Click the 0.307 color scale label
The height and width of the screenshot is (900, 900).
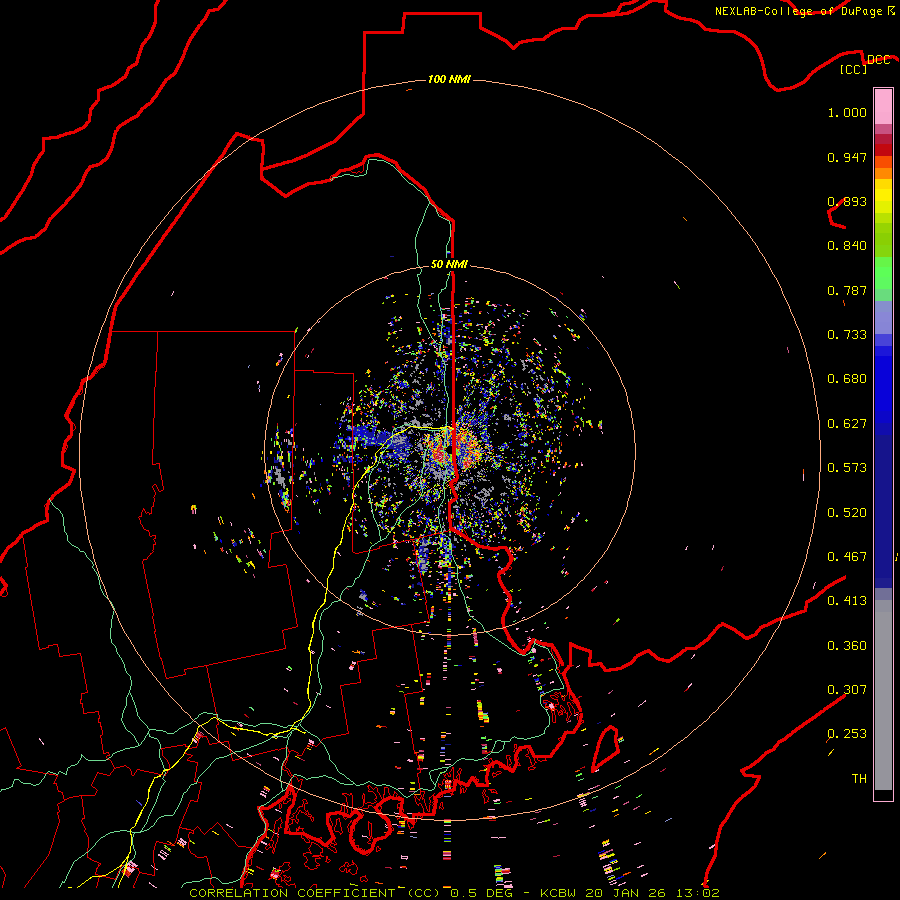tap(847, 690)
